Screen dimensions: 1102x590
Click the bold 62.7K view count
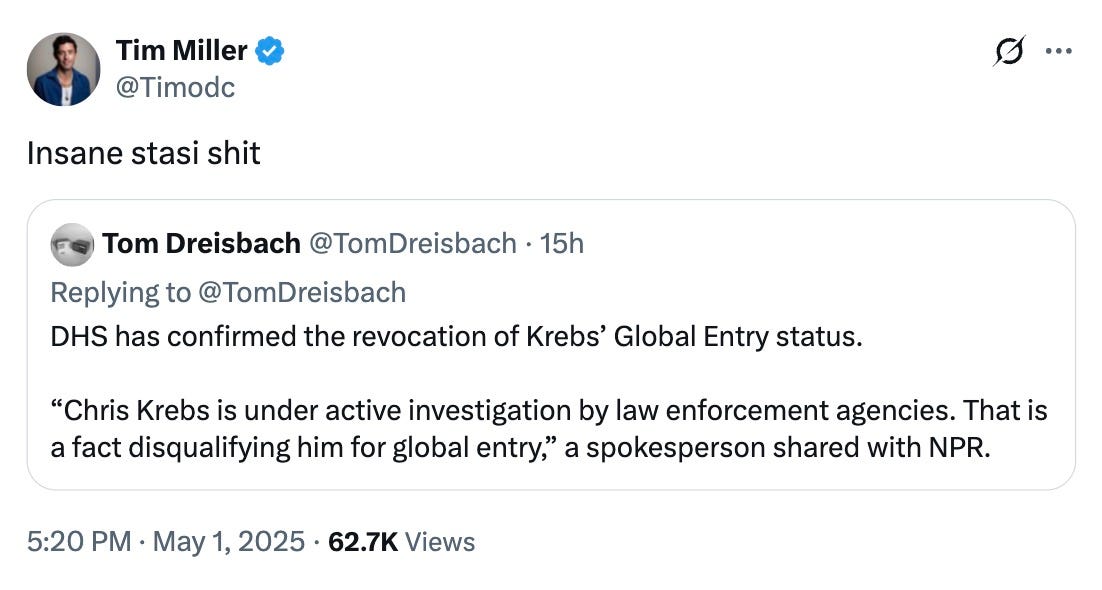click(363, 542)
